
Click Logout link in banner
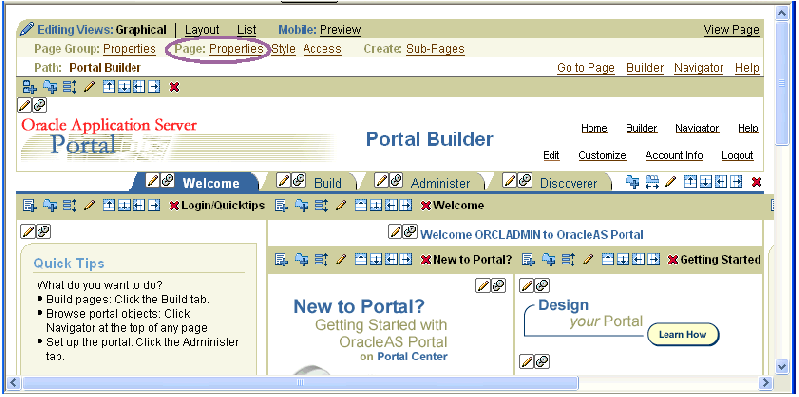[x=737, y=155]
